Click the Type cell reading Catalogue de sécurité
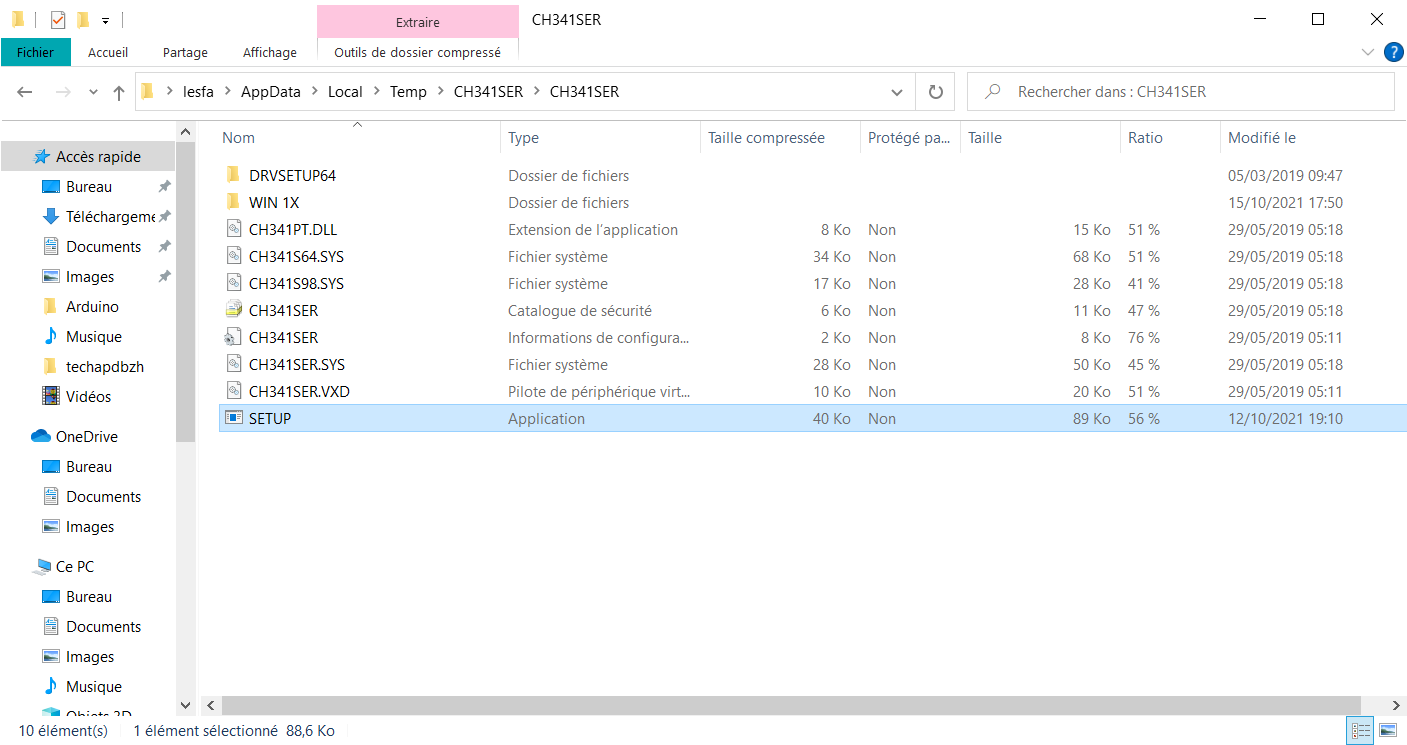This screenshot has height=745, width=1407. (x=580, y=311)
